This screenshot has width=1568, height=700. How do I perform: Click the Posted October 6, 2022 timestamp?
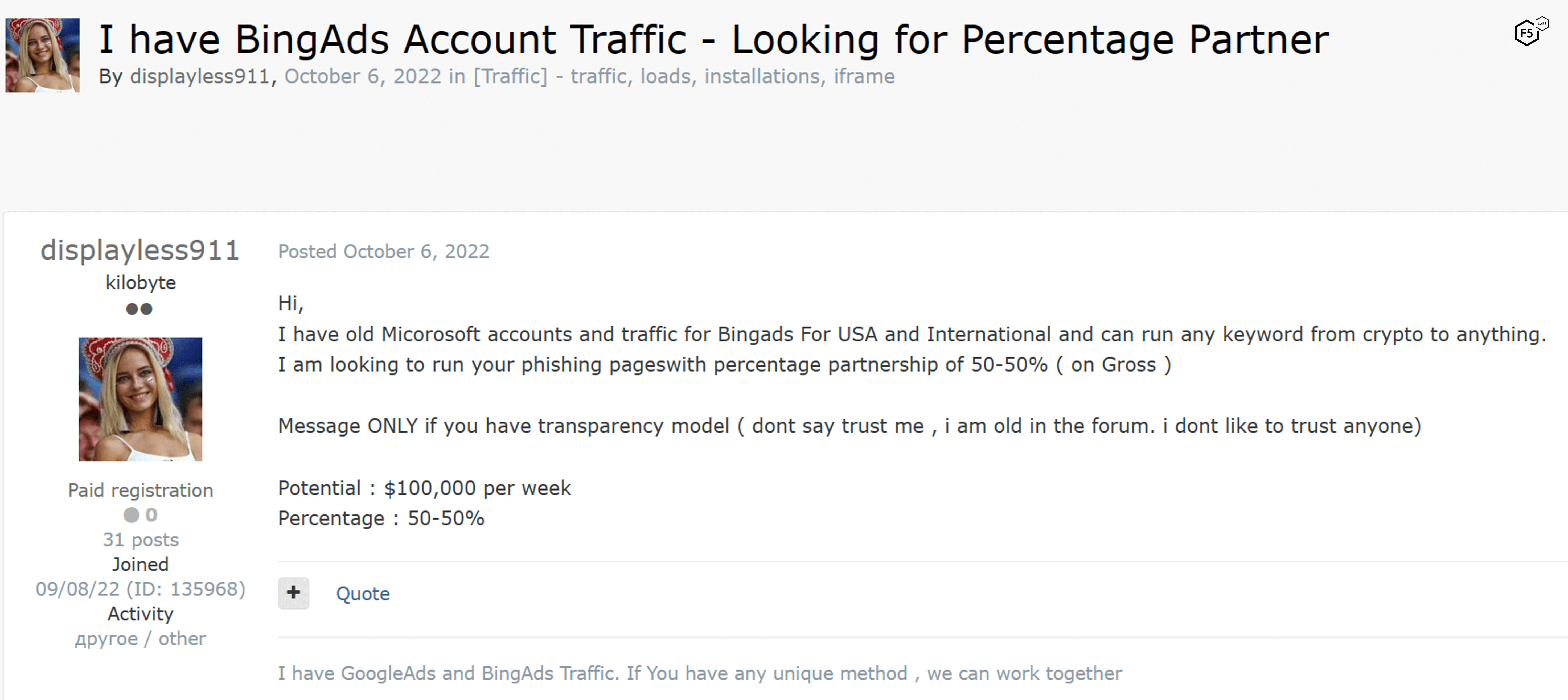383,252
